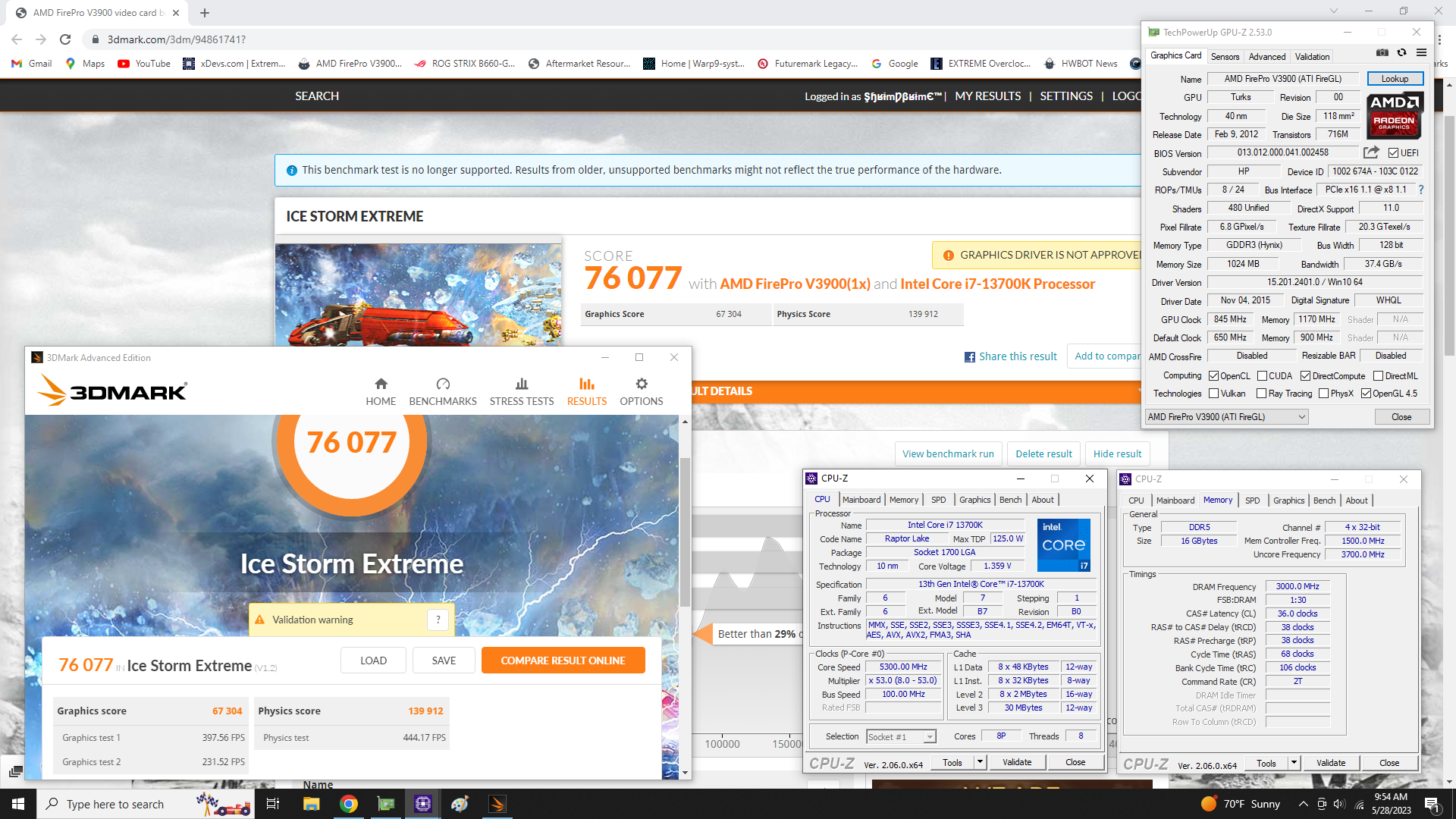Click LOAD button in 3DMark

pyautogui.click(x=373, y=661)
